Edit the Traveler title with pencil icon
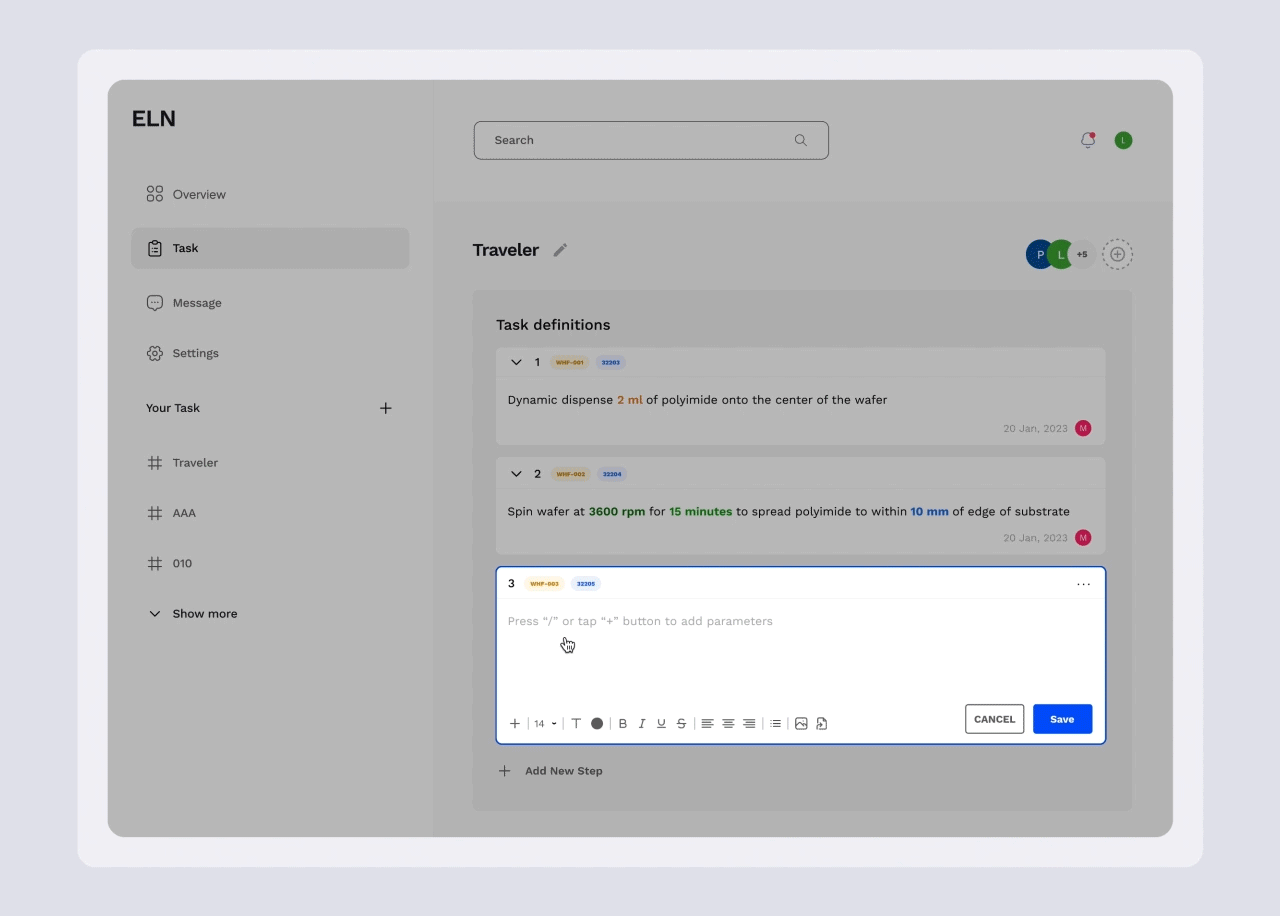This screenshot has height=916, width=1280. click(x=560, y=250)
